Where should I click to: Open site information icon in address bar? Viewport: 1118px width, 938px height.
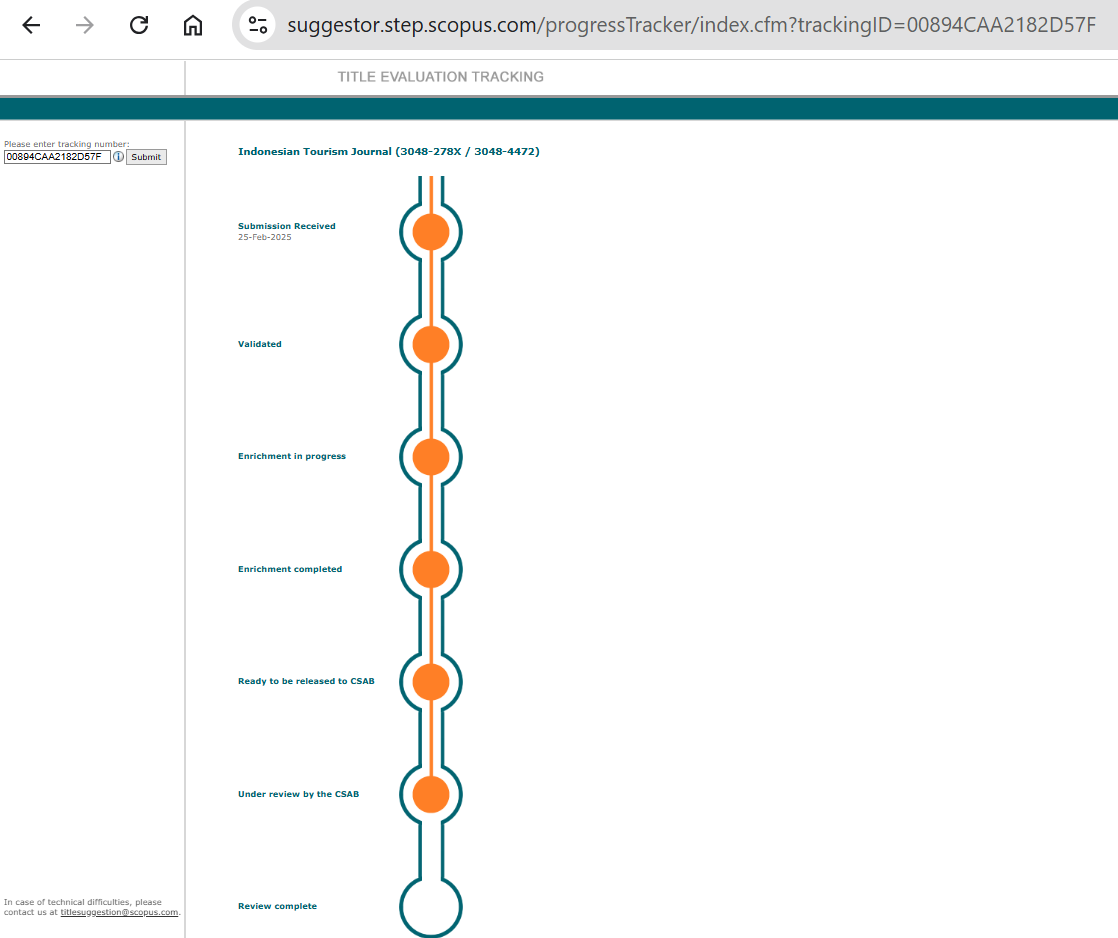pos(258,25)
